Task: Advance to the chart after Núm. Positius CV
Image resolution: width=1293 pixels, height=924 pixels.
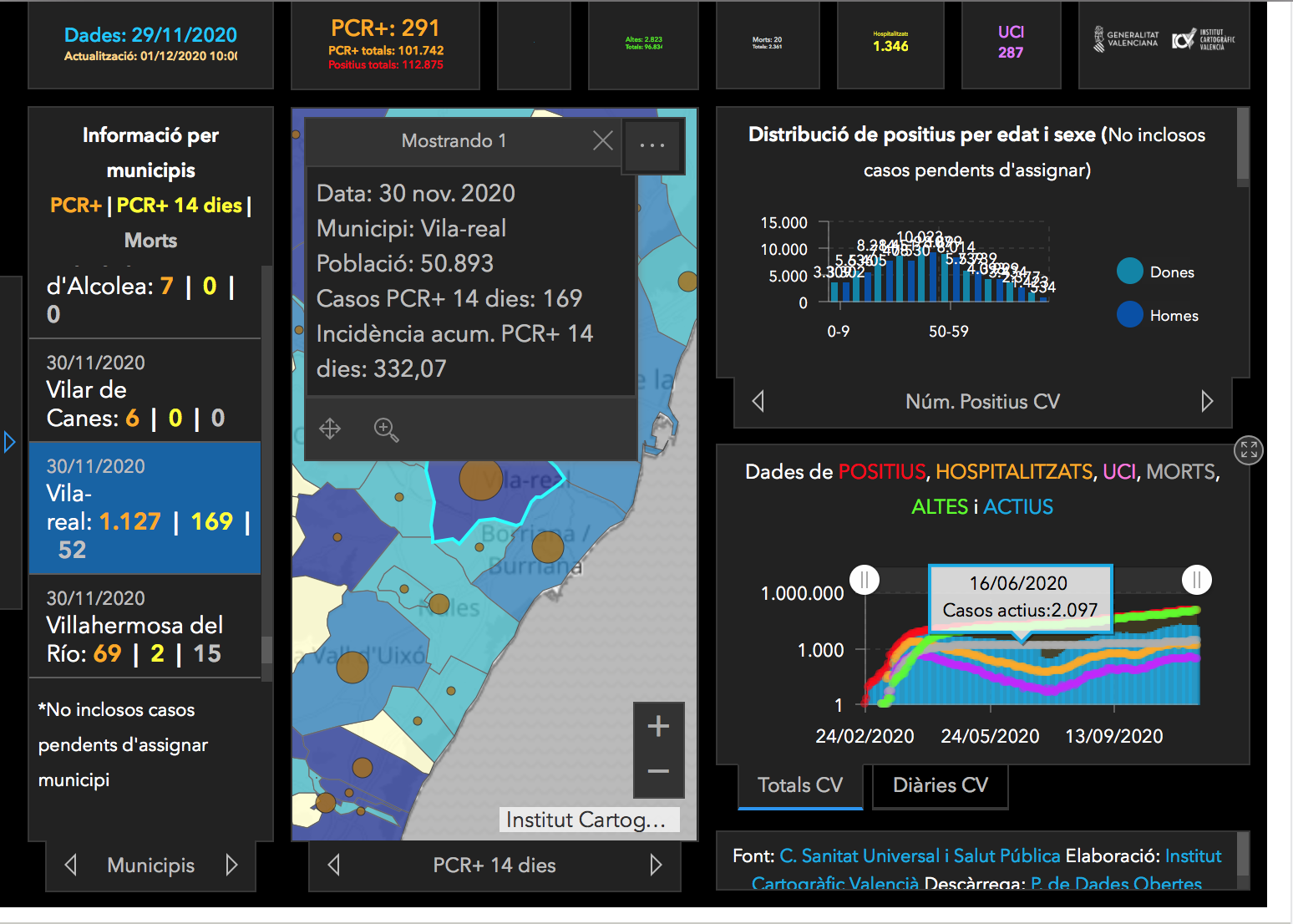Action: [x=1207, y=402]
